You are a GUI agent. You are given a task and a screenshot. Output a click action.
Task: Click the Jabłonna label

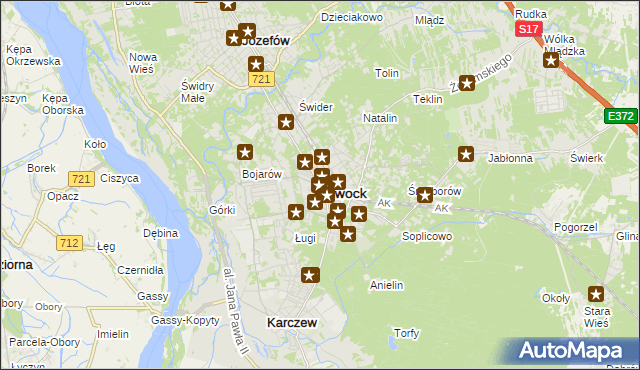(510, 158)
